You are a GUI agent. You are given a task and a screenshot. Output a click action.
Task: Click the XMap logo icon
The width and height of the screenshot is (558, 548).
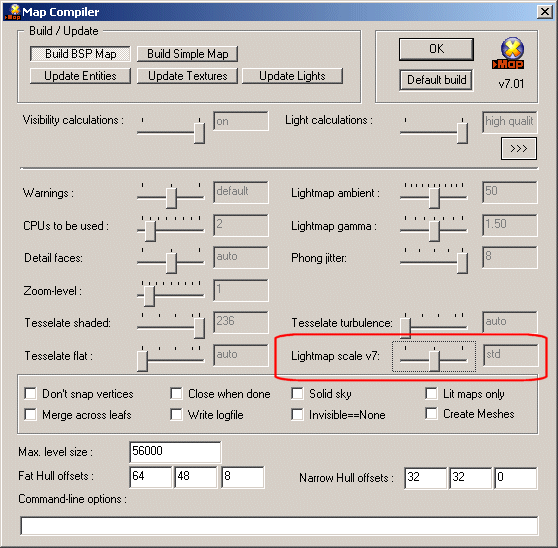pos(509,54)
